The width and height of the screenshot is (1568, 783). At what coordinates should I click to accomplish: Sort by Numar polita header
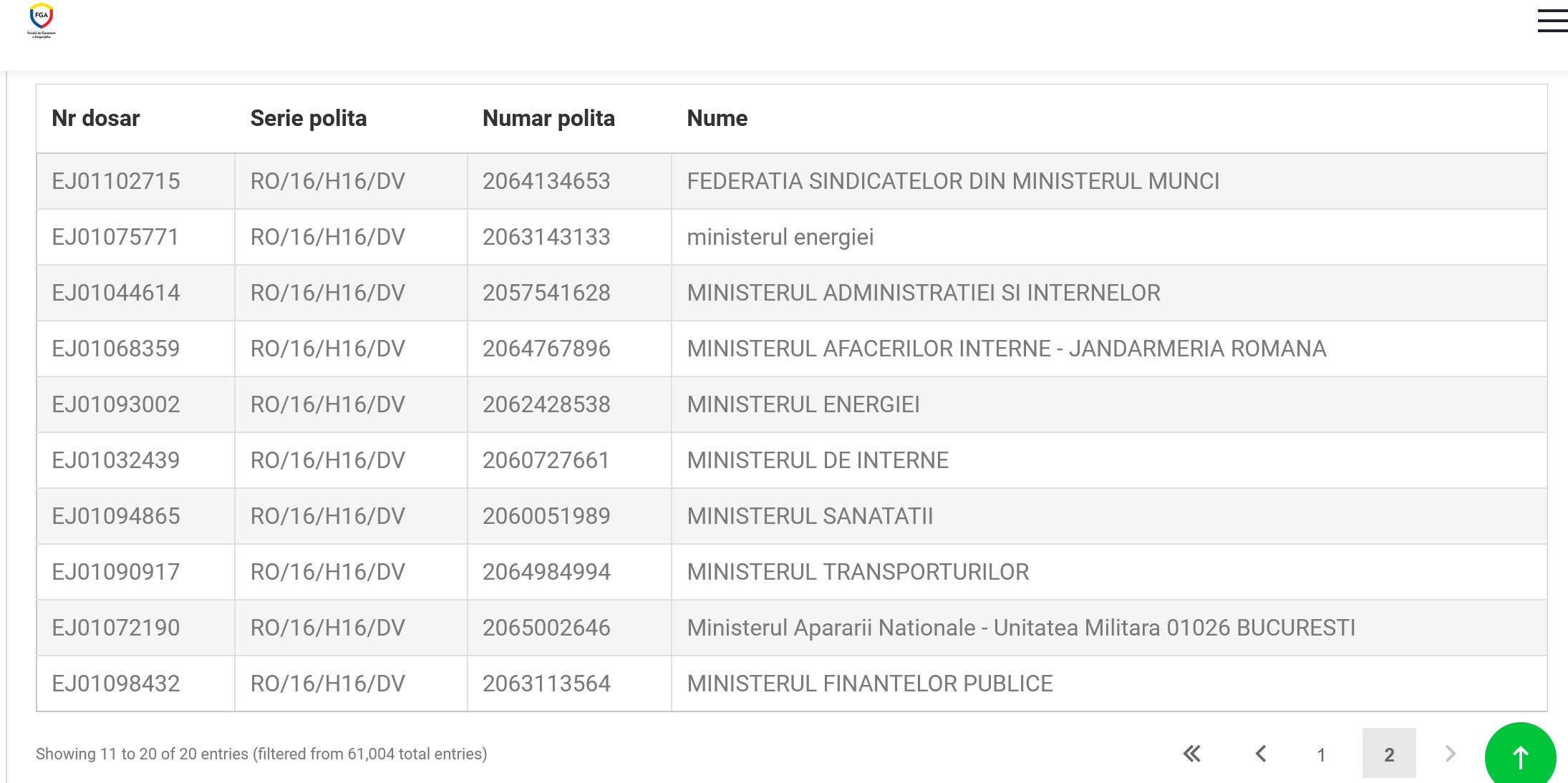[548, 118]
